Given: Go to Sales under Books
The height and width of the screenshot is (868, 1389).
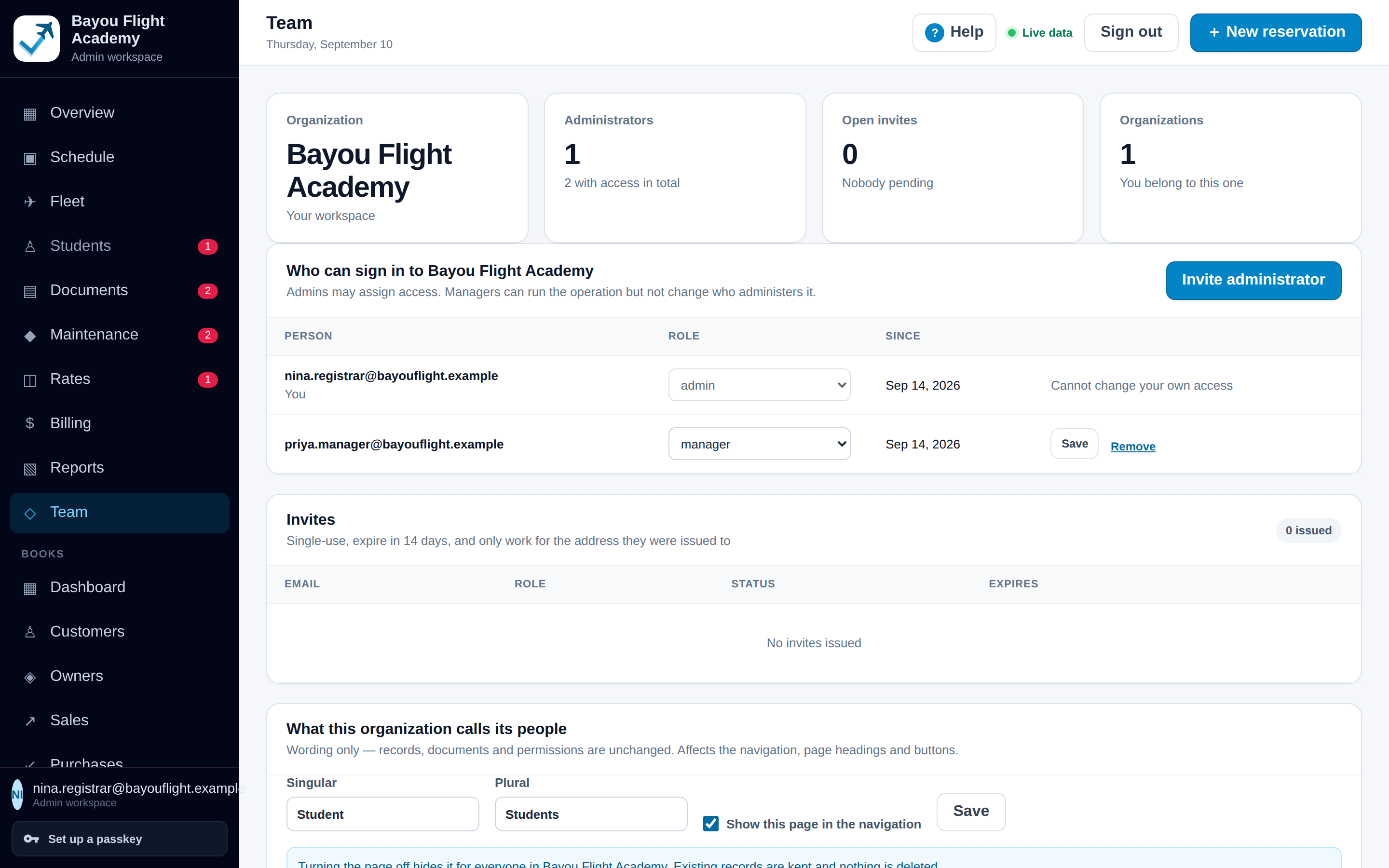Looking at the screenshot, I should [x=120, y=720].
